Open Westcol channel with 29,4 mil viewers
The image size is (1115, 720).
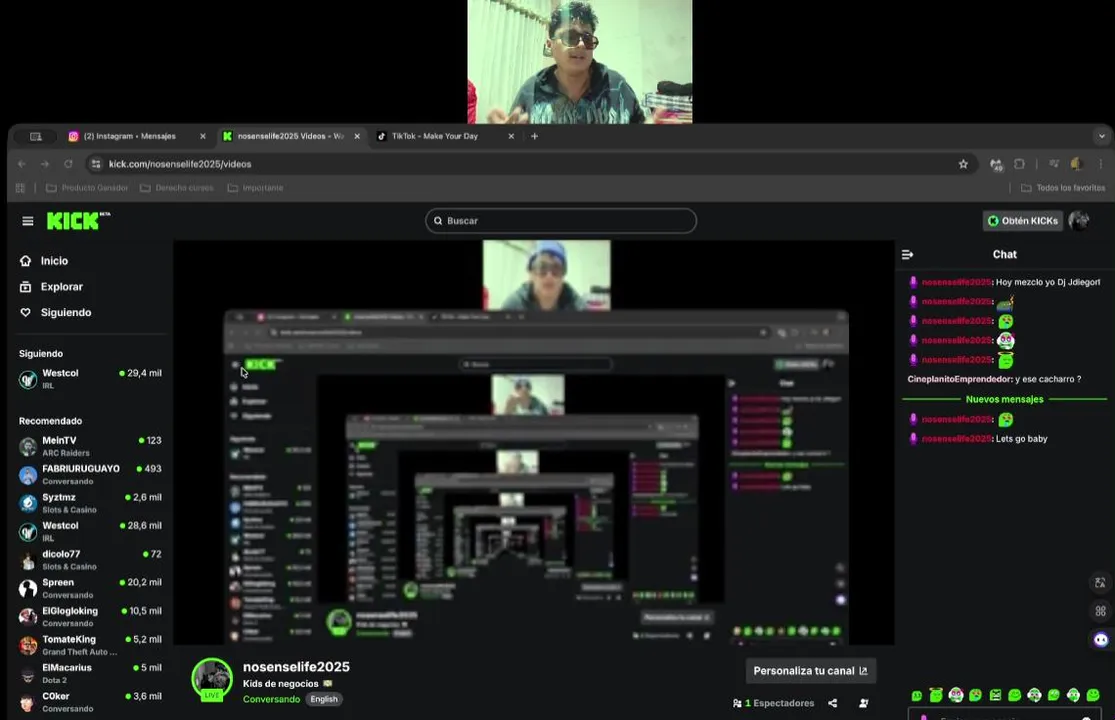tap(90, 379)
